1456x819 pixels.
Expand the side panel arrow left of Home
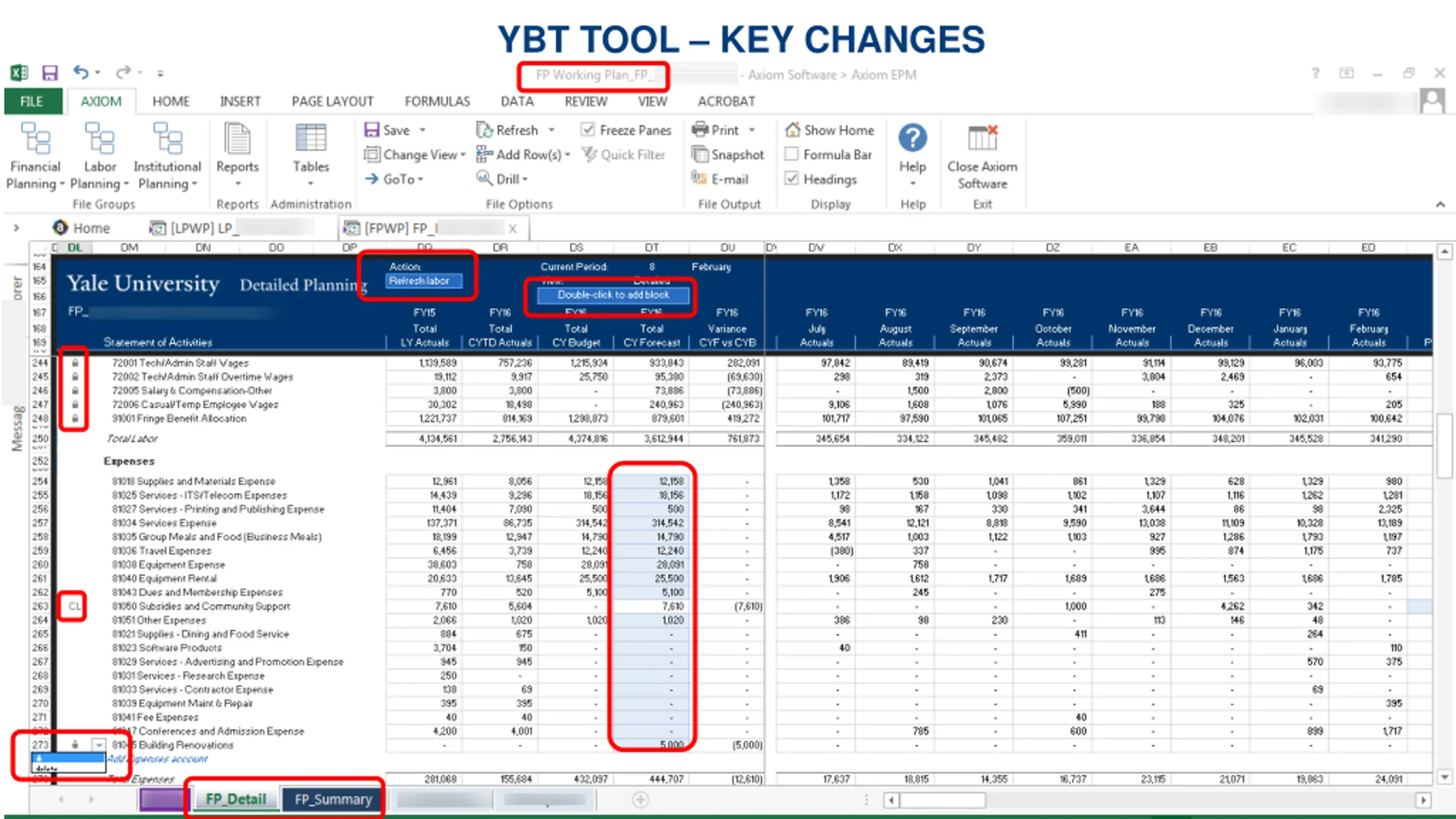[x=16, y=228]
